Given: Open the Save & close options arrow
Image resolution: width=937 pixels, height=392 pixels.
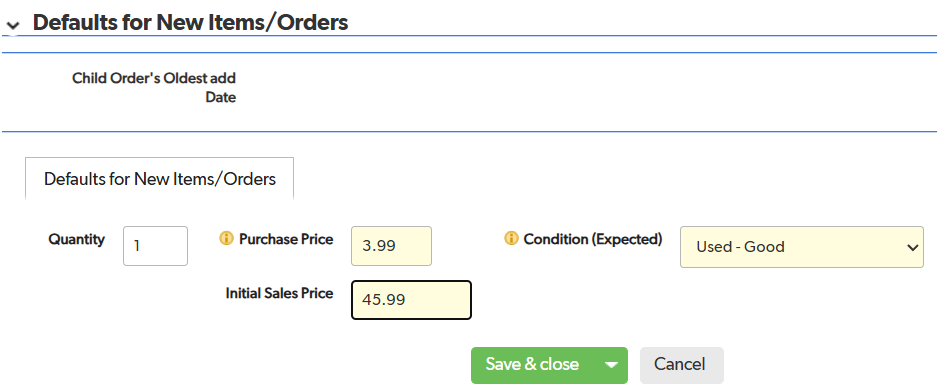Looking at the screenshot, I should [x=610, y=365].
